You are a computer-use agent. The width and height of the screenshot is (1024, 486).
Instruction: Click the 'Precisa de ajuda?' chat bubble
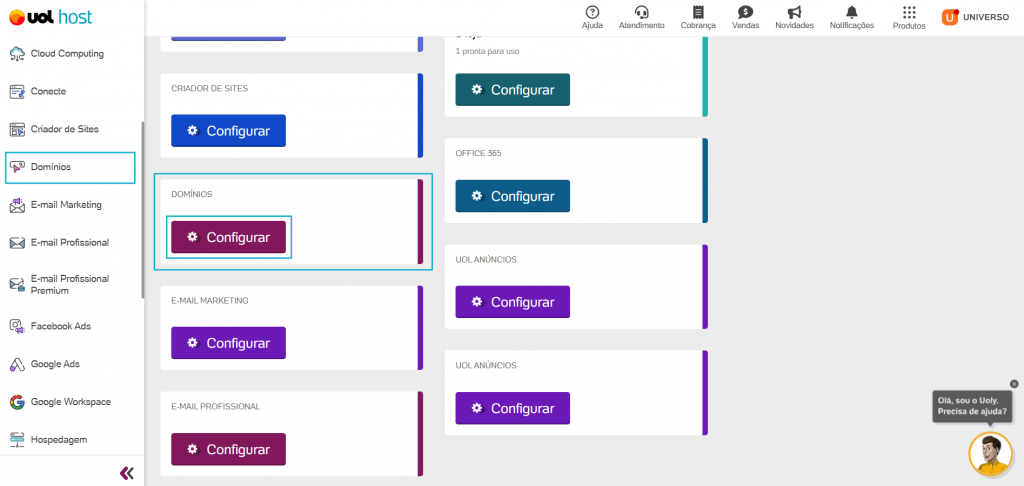coord(972,406)
